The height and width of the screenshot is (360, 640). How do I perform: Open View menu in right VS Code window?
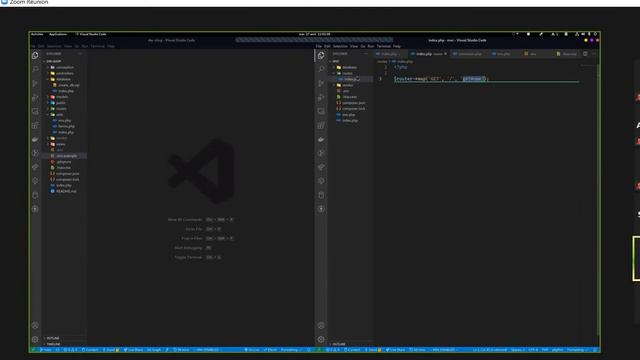(x=354, y=46)
